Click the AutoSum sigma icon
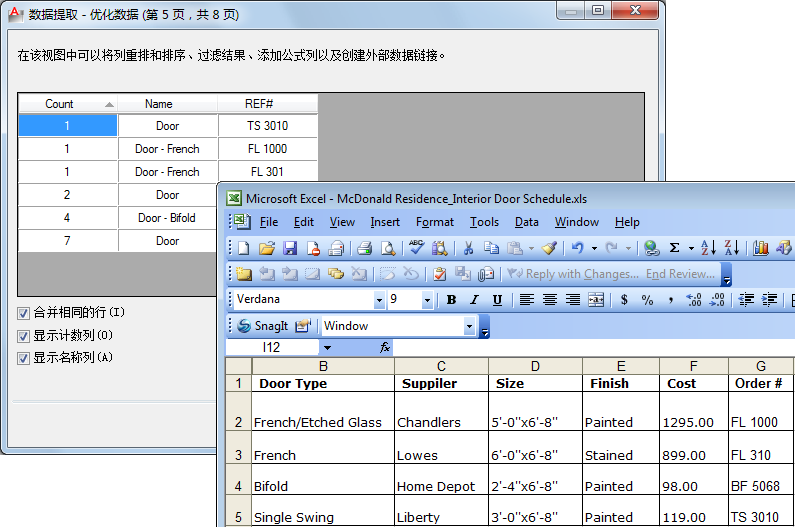The height and width of the screenshot is (527, 795). click(x=675, y=248)
